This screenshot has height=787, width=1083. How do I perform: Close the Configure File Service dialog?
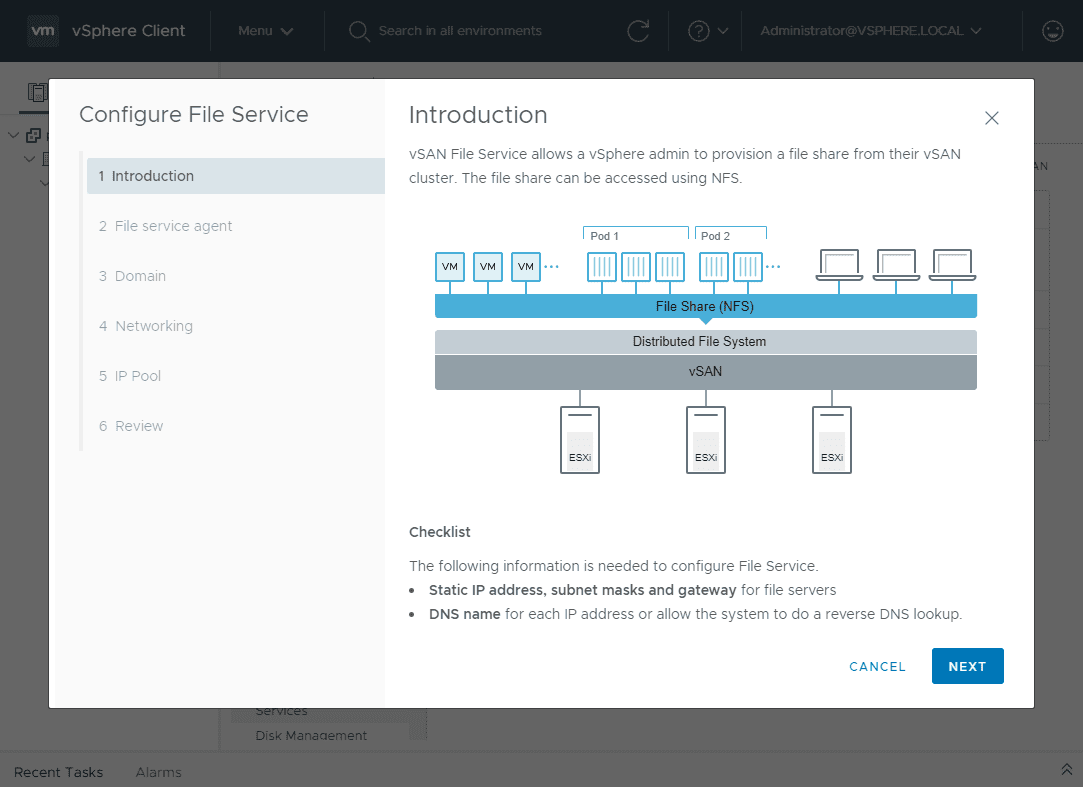[991, 118]
